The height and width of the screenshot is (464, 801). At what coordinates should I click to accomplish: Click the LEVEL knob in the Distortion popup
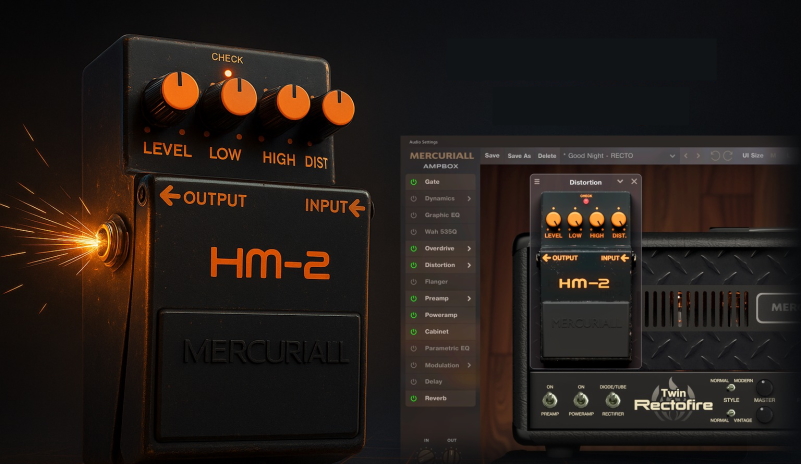pyautogui.click(x=553, y=220)
